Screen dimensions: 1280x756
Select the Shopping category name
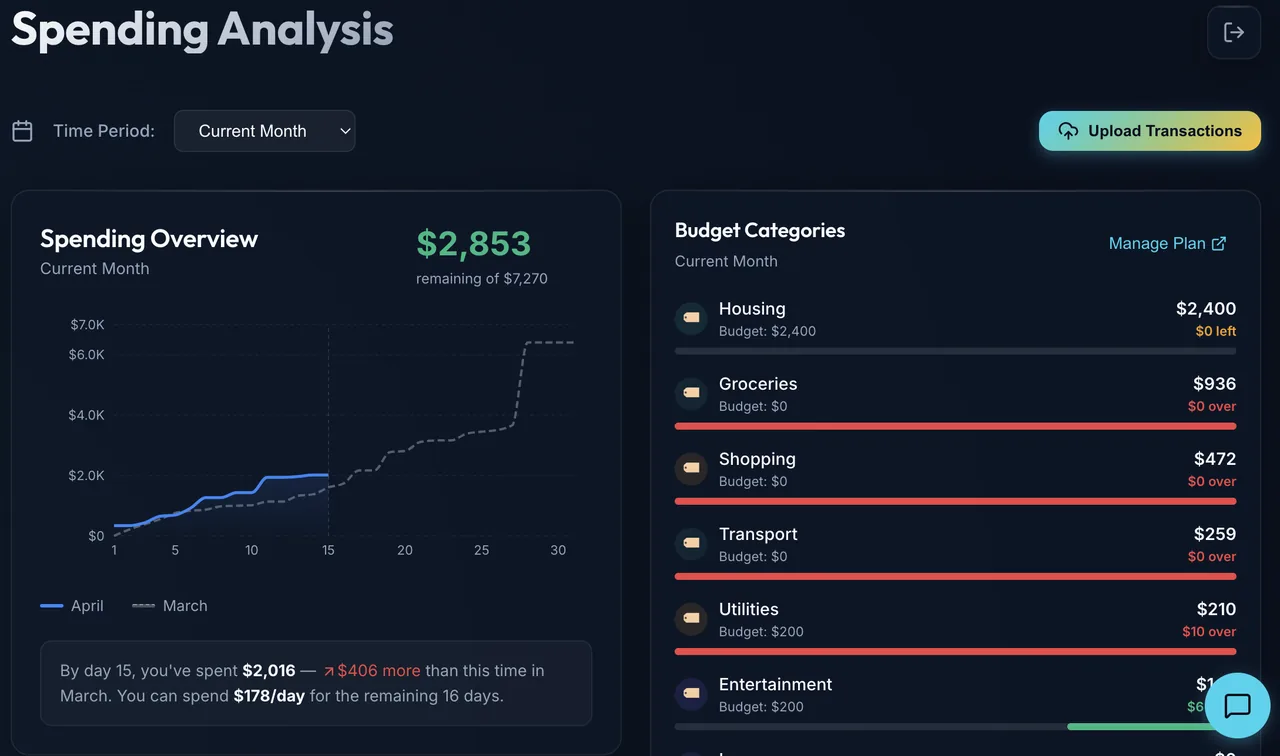[x=757, y=459]
